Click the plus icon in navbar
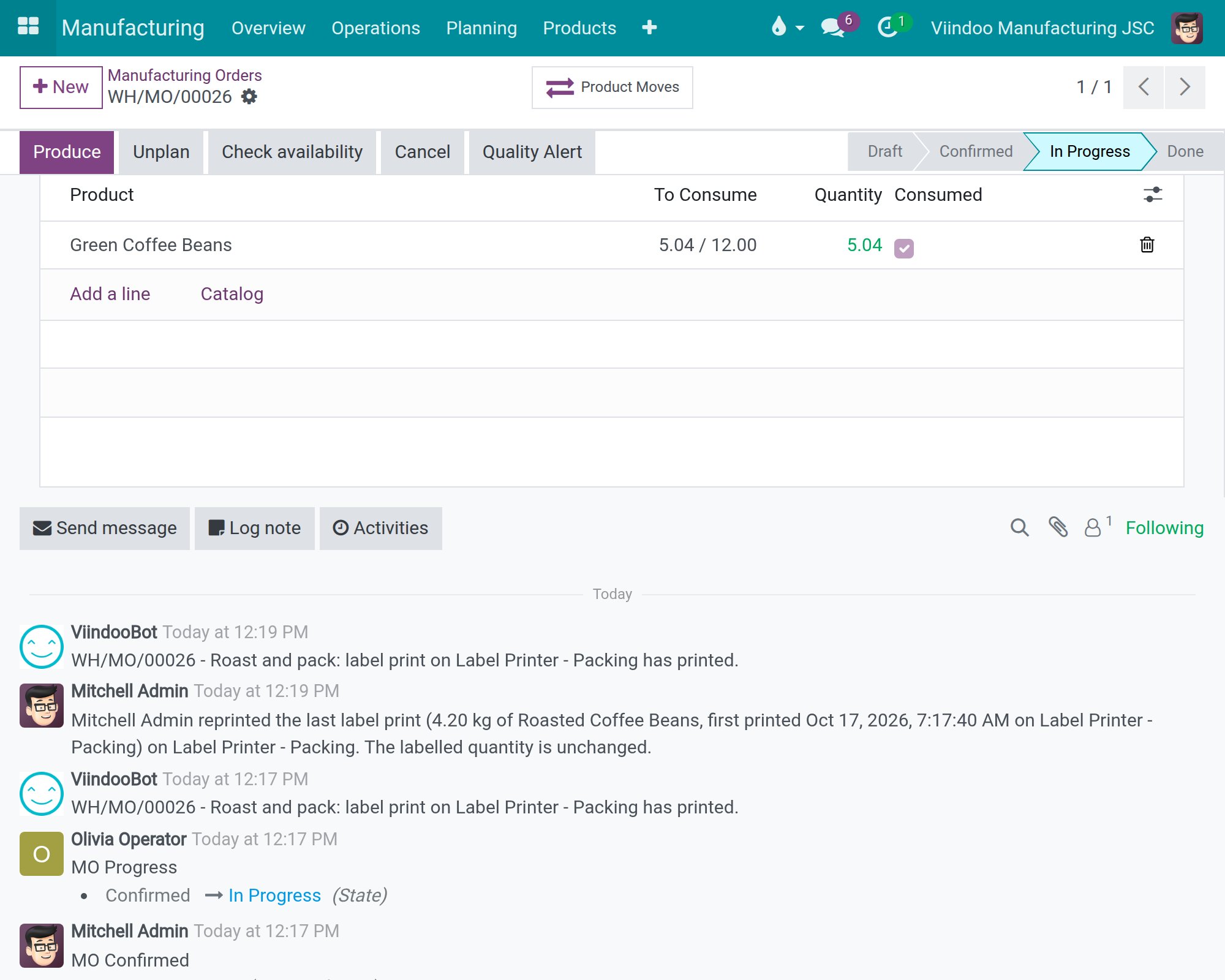 [x=649, y=28]
